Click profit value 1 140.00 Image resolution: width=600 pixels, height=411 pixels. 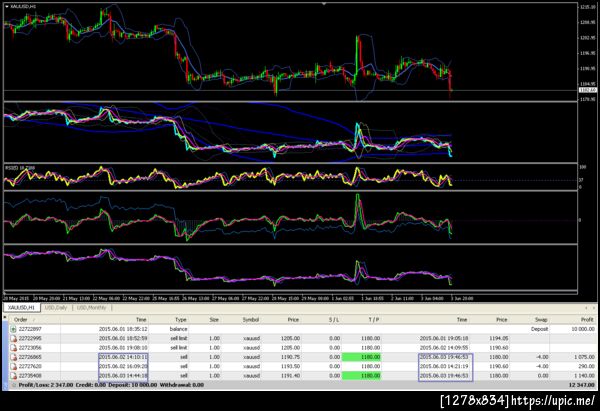pyautogui.click(x=584, y=376)
